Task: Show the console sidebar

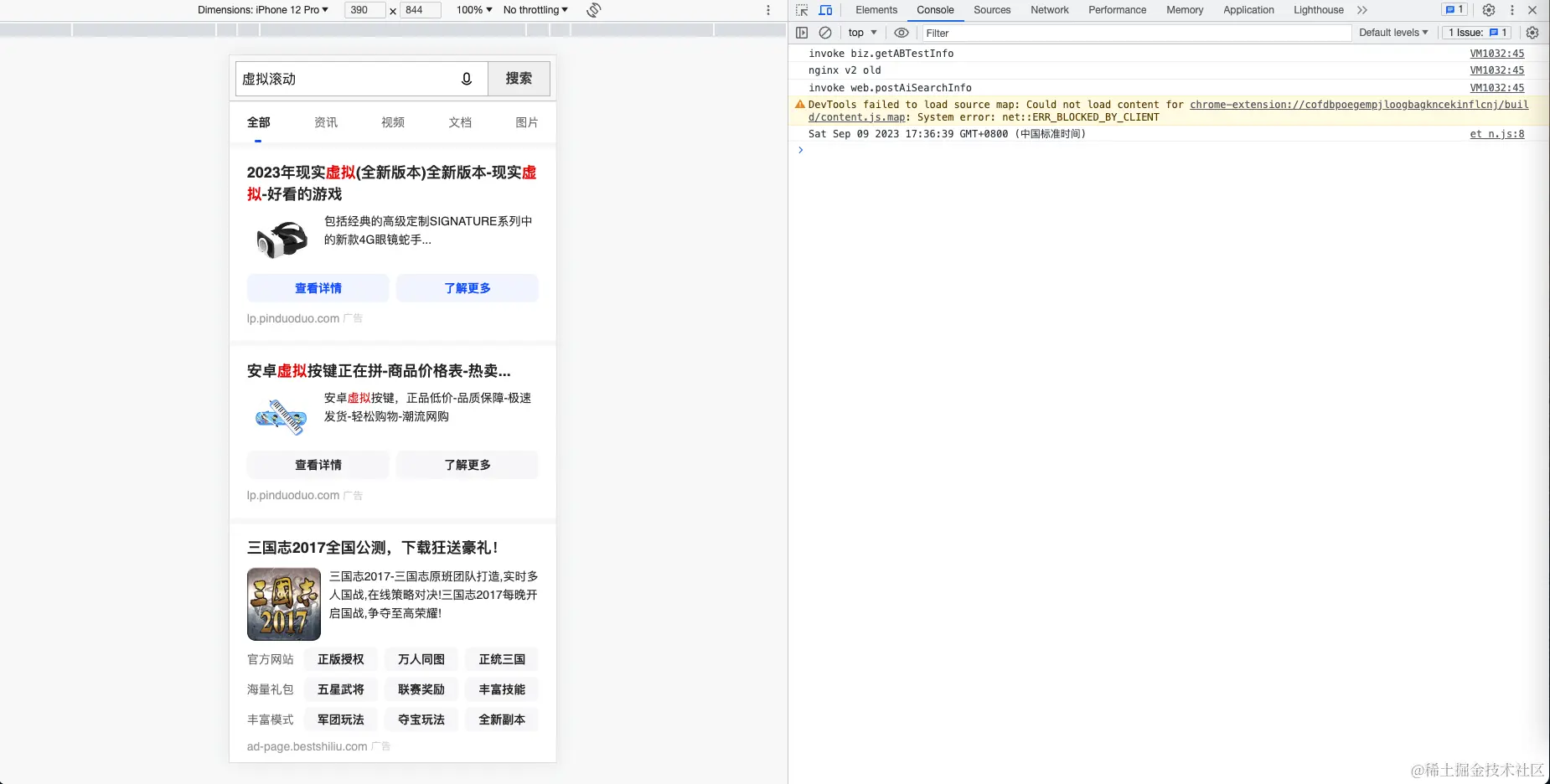Action: [x=803, y=33]
